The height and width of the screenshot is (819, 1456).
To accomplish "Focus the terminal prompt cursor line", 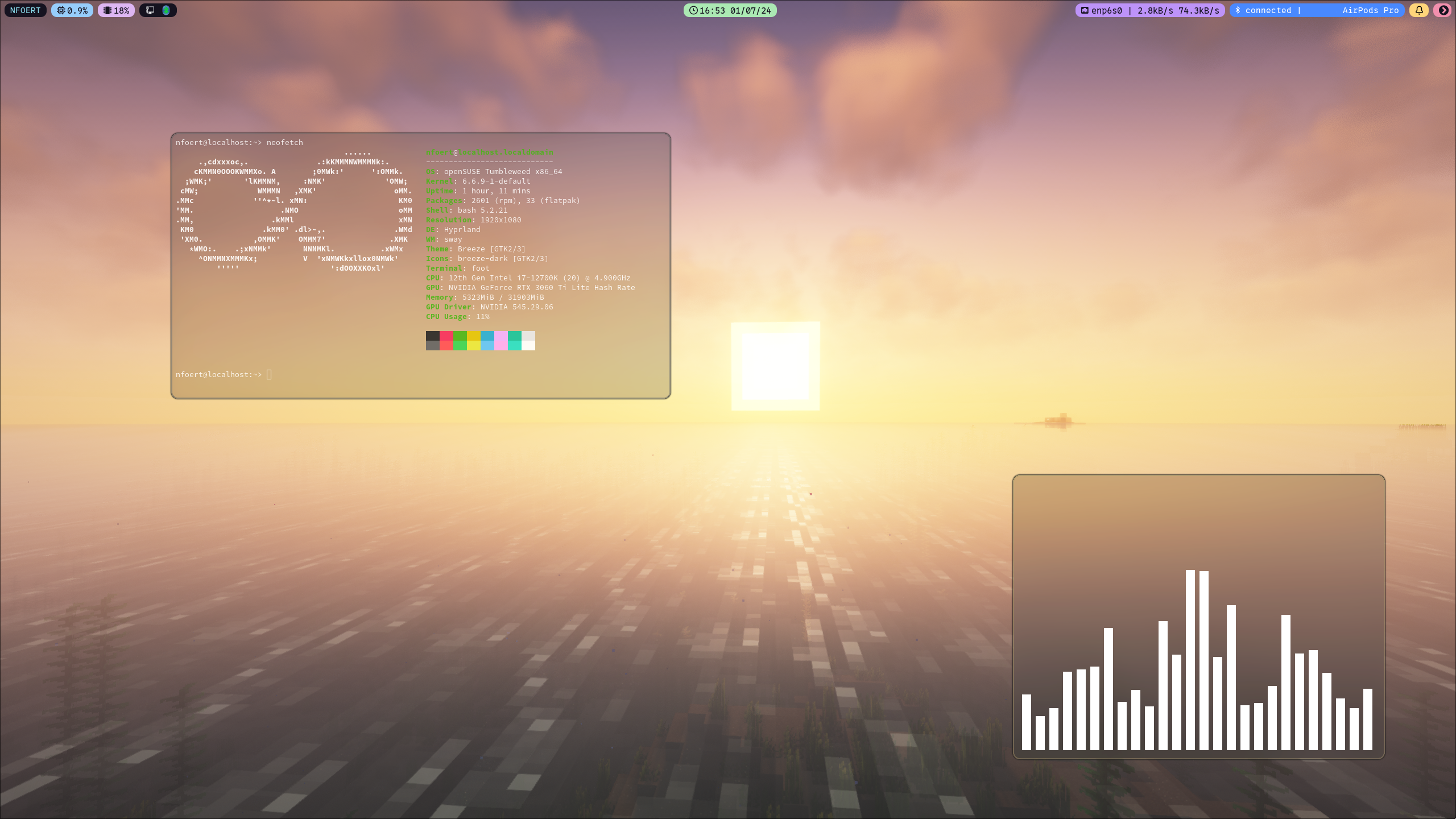I will pos(269,374).
